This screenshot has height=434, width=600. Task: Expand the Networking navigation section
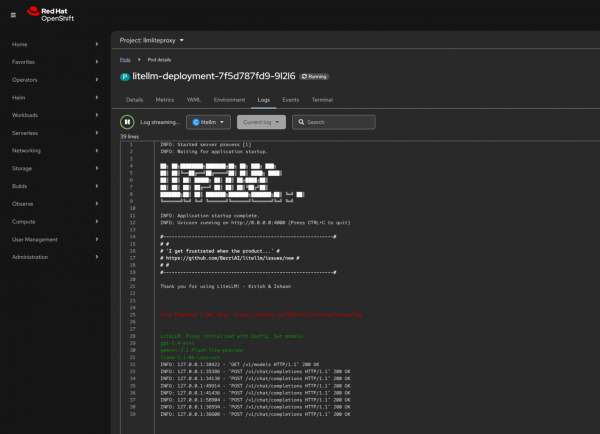(55, 151)
